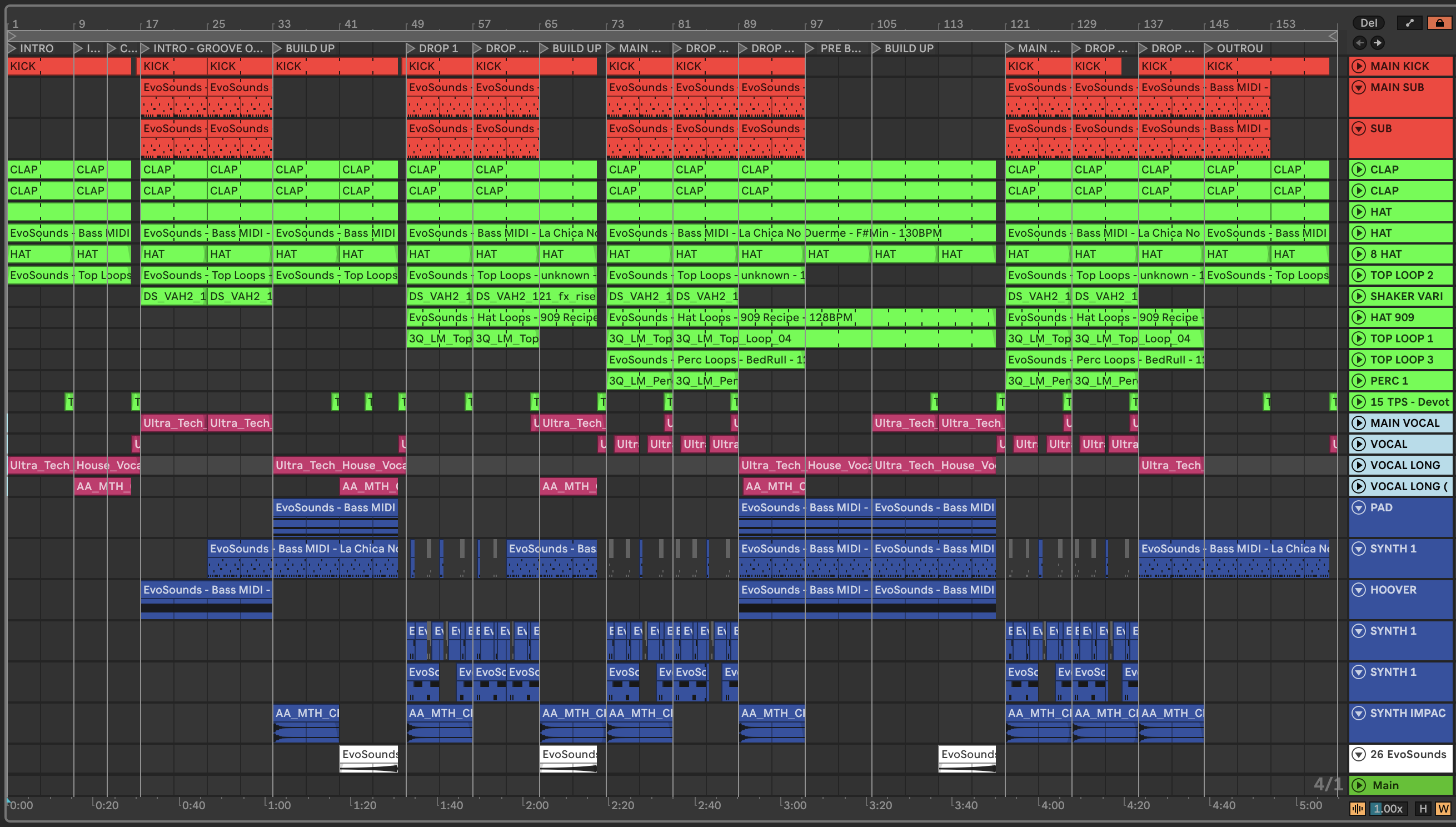Toggle the orange lock envelopes button
The width and height of the screenshot is (1456, 827).
pyautogui.click(x=1439, y=23)
